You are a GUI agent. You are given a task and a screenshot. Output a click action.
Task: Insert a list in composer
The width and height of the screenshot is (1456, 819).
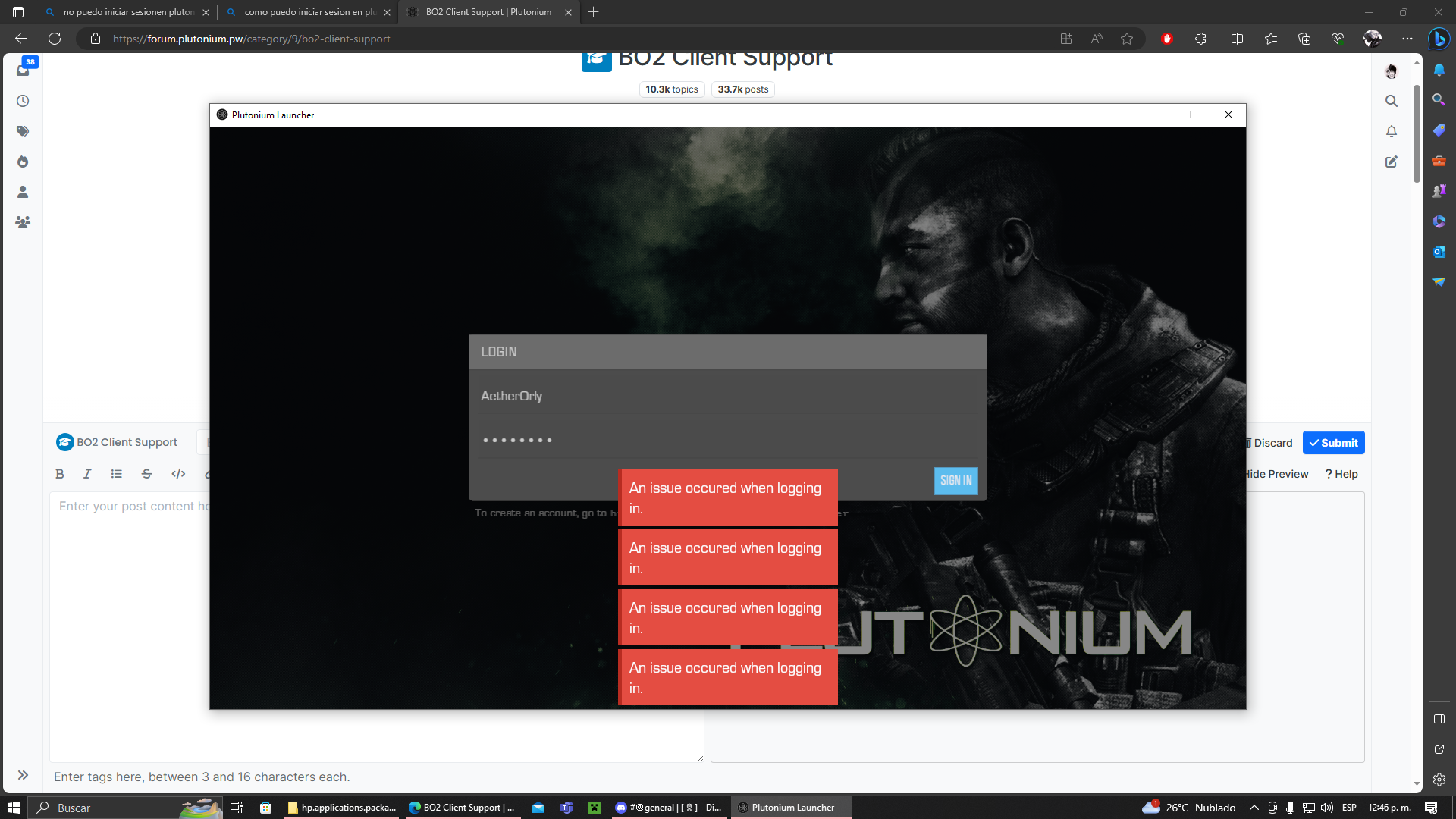point(116,474)
